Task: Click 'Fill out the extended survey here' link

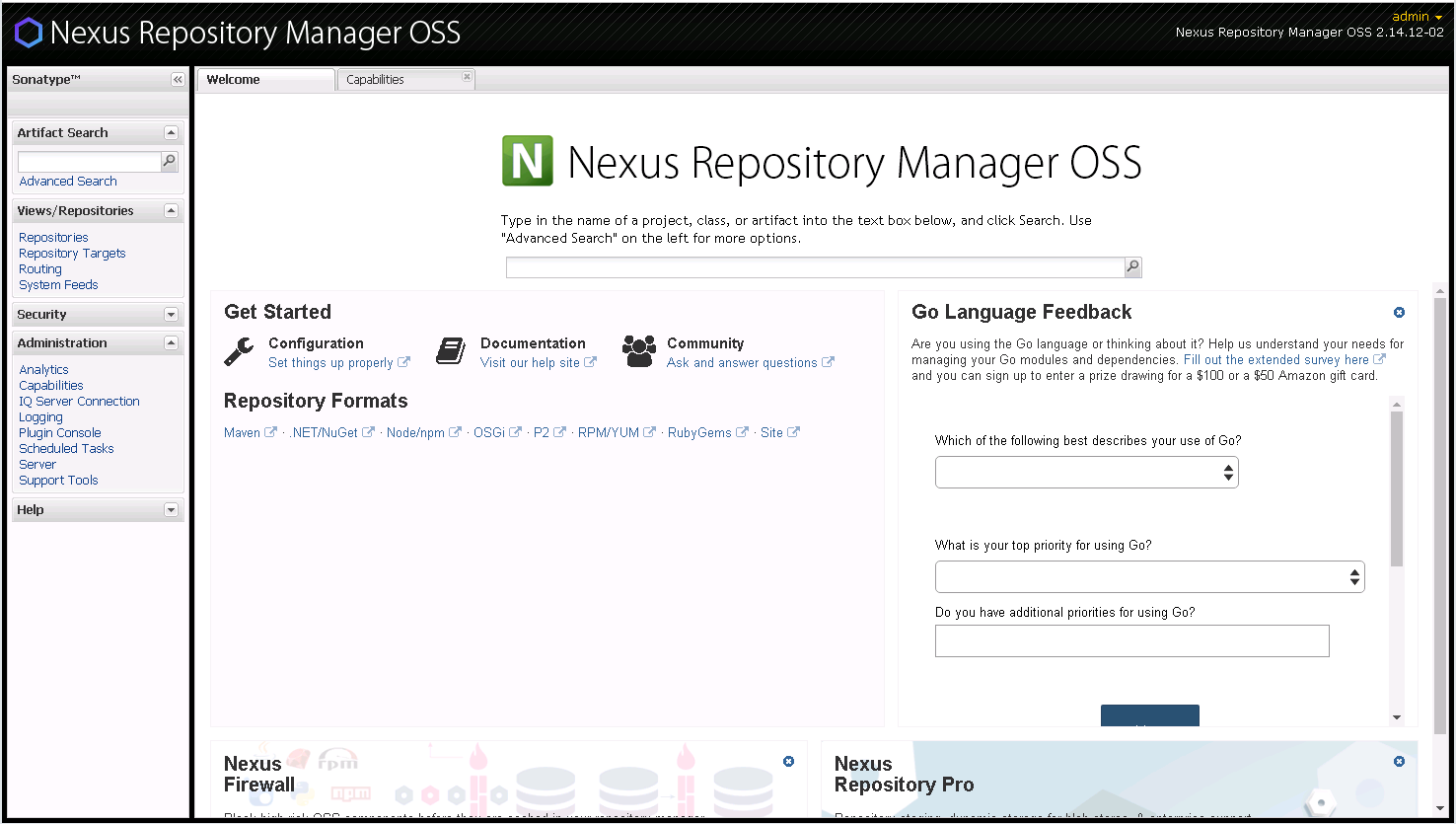Action: pyautogui.click(x=1276, y=360)
